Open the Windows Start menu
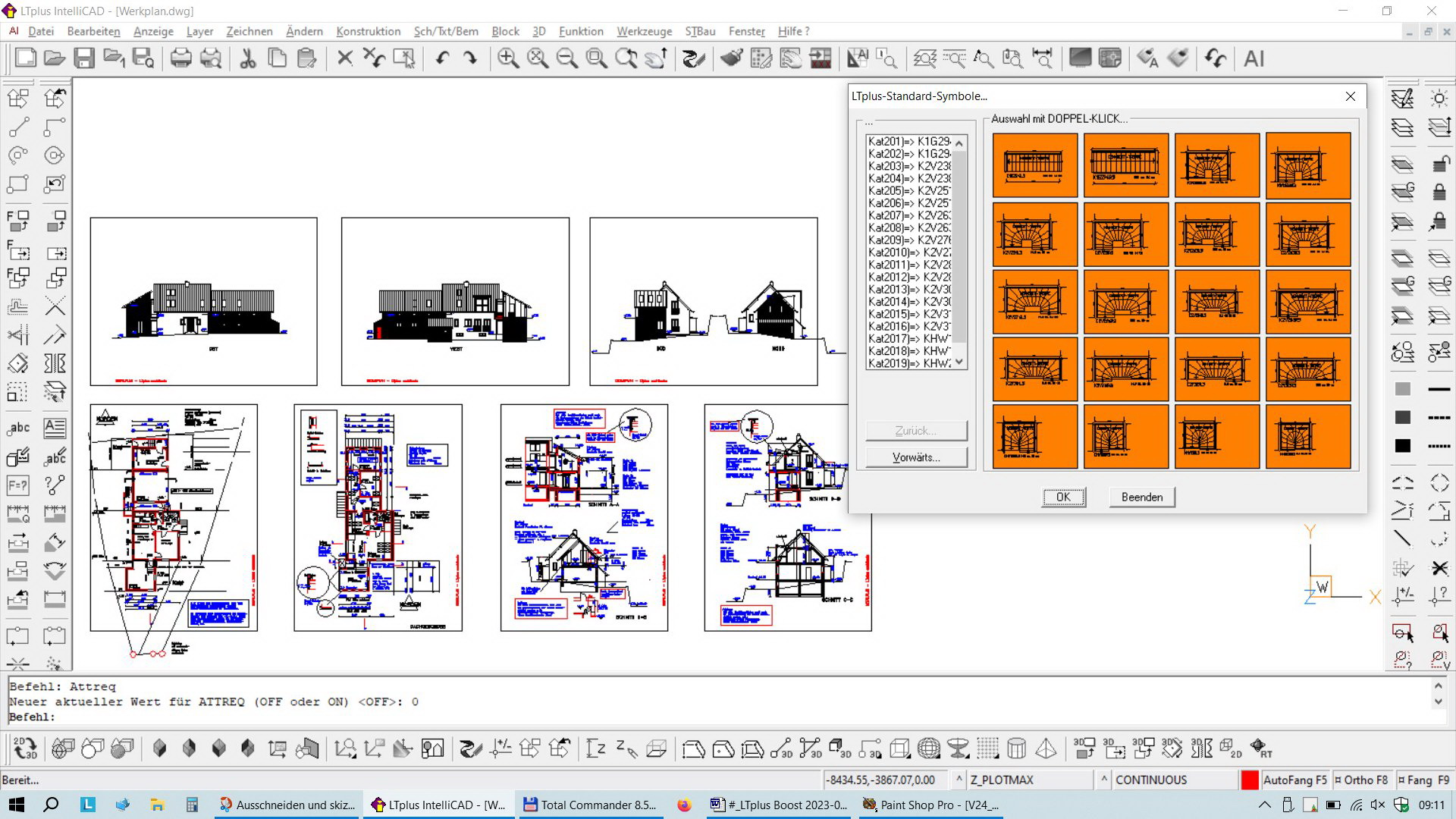Screen dimensions: 1456x819 (17, 805)
